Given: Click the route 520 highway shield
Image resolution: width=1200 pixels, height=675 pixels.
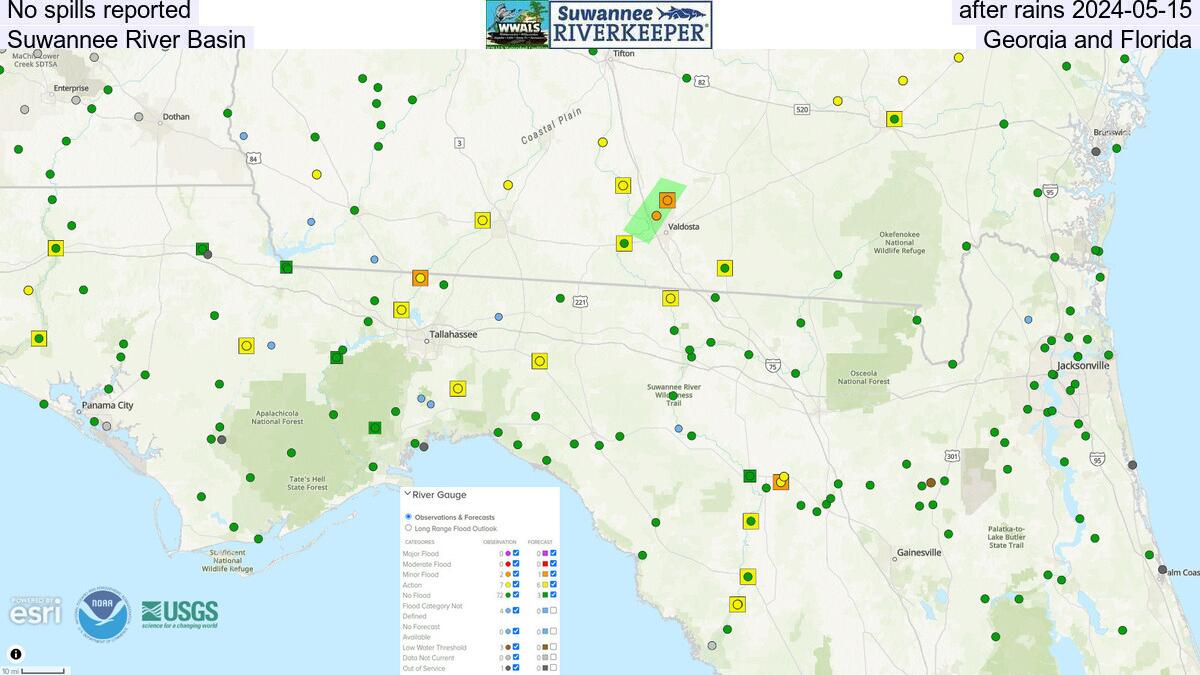Looking at the screenshot, I should pos(802,109).
